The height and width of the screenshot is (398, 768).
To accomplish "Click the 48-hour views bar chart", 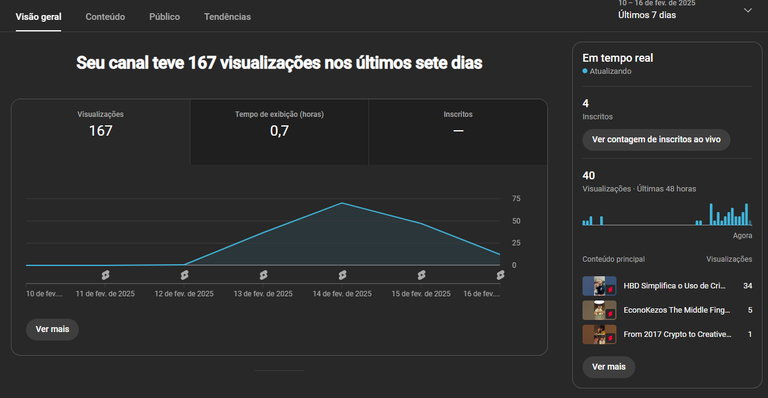I will click(x=667, y=214).
